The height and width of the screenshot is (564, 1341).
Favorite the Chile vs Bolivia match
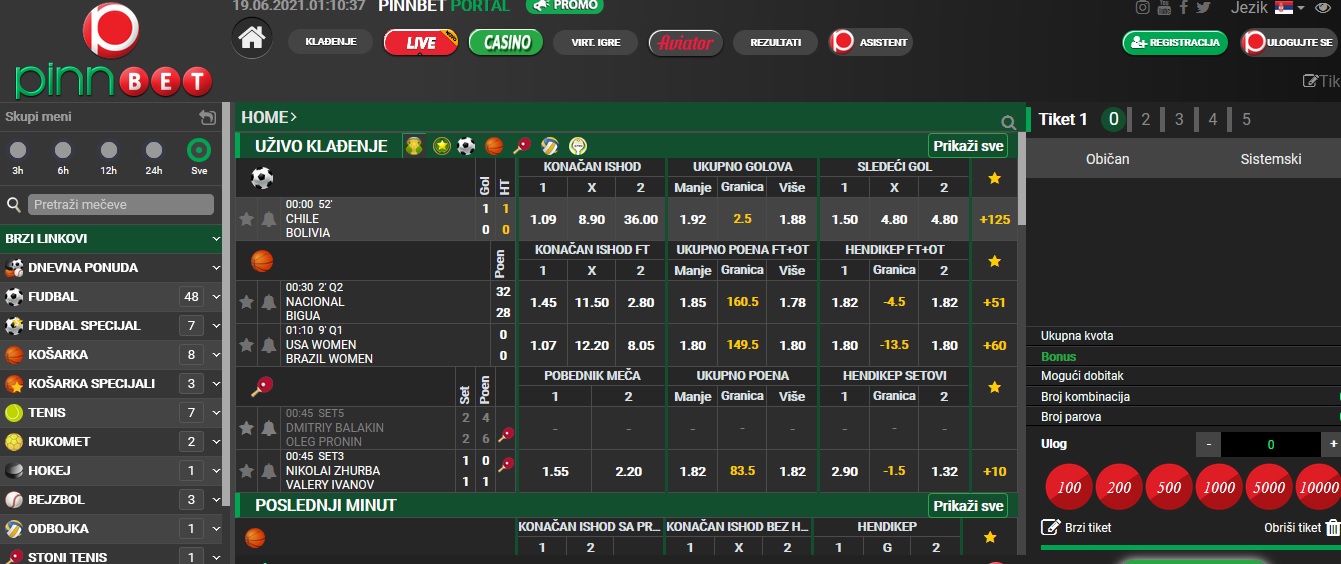pyautogui.click(x=246, y=219)
